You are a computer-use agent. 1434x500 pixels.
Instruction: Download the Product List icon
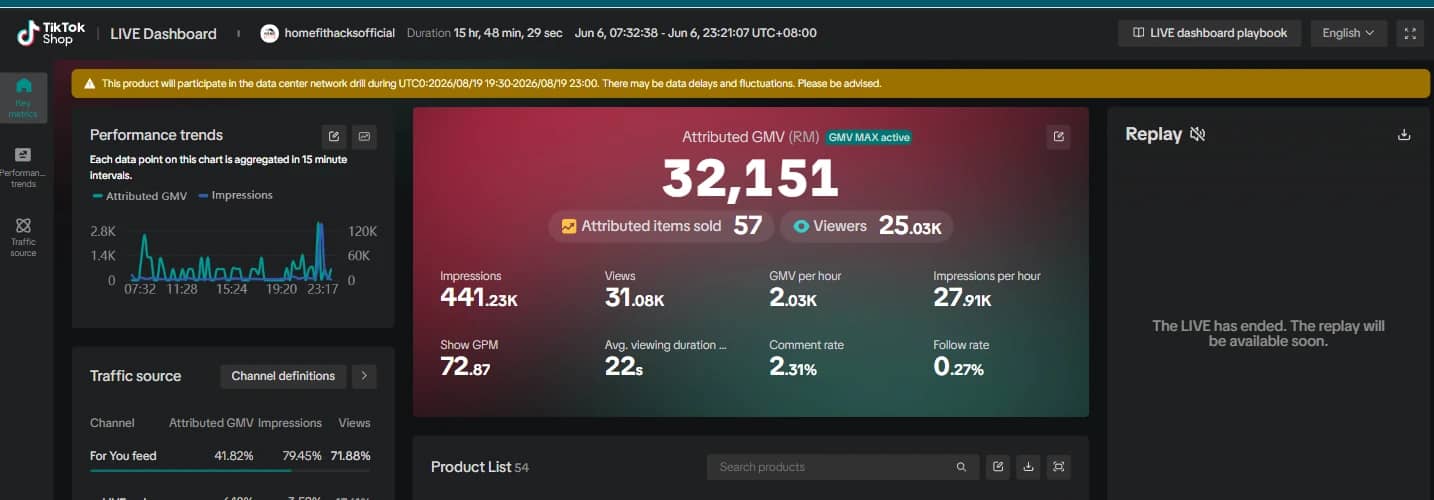tap(1028, 467)
